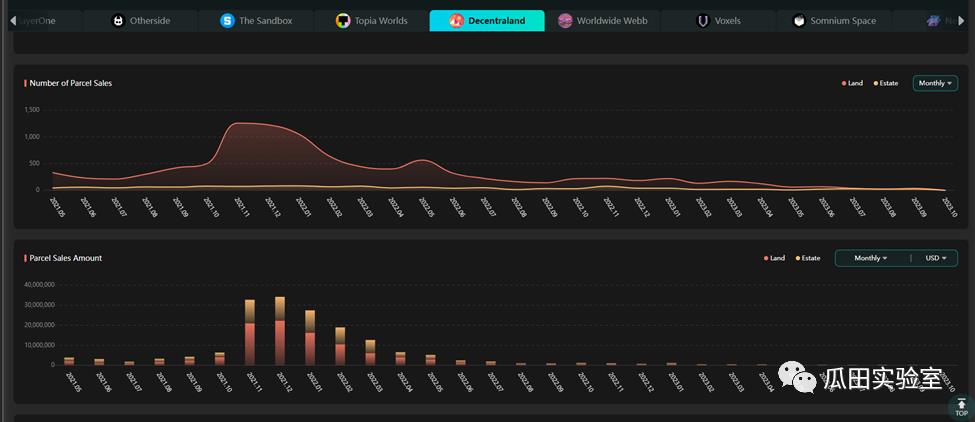Open Monthly dropdown in Number of Parcel Sales

tap(935, 83)
